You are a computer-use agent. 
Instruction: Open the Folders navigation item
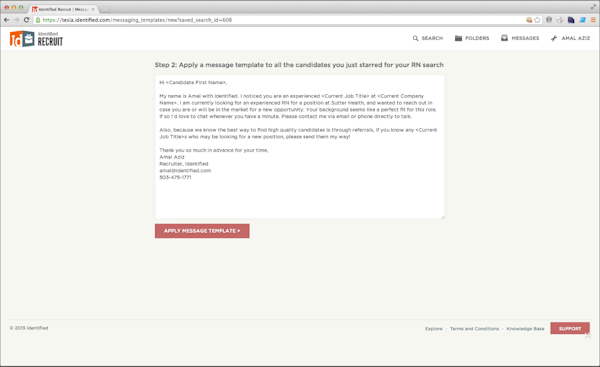tap(472, 38)
